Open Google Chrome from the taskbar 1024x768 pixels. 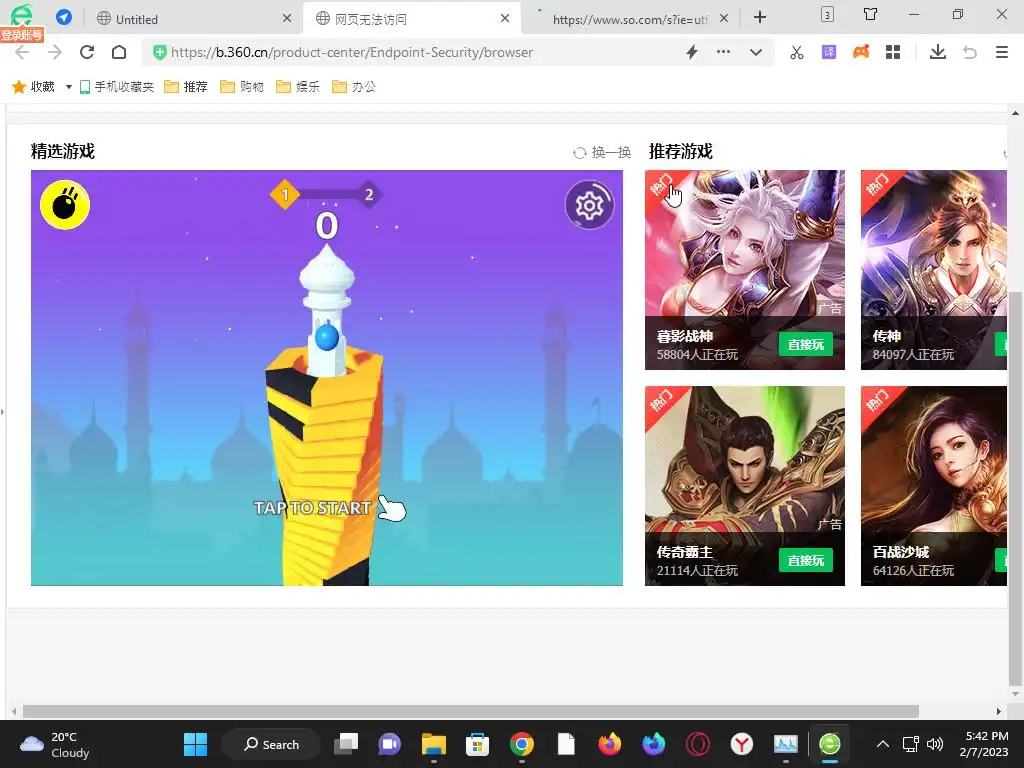pos(521,744)
